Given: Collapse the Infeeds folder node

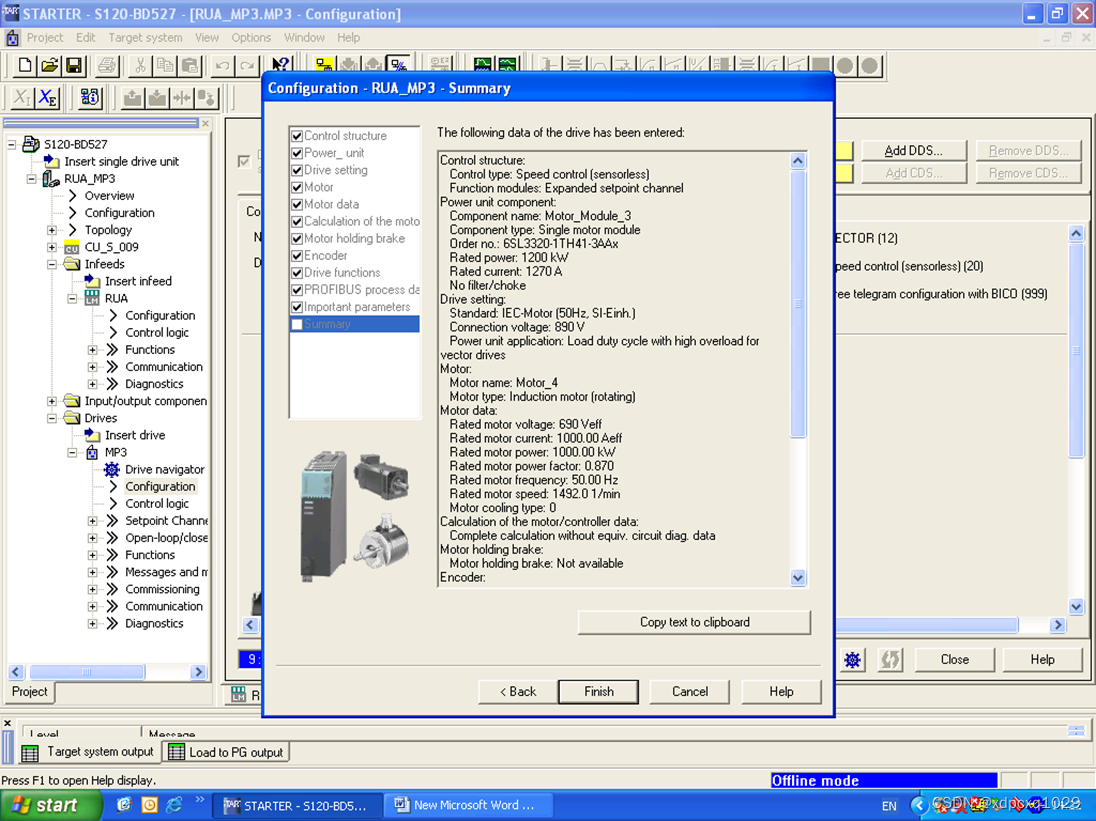Looking at the screenshot, I should [52, 264].
